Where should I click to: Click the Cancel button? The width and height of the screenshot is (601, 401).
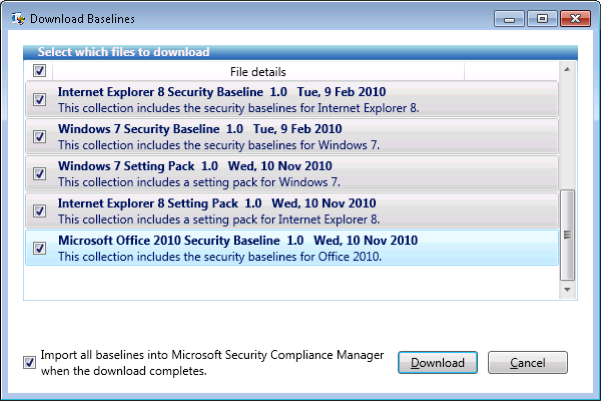(x=527, y=362)
